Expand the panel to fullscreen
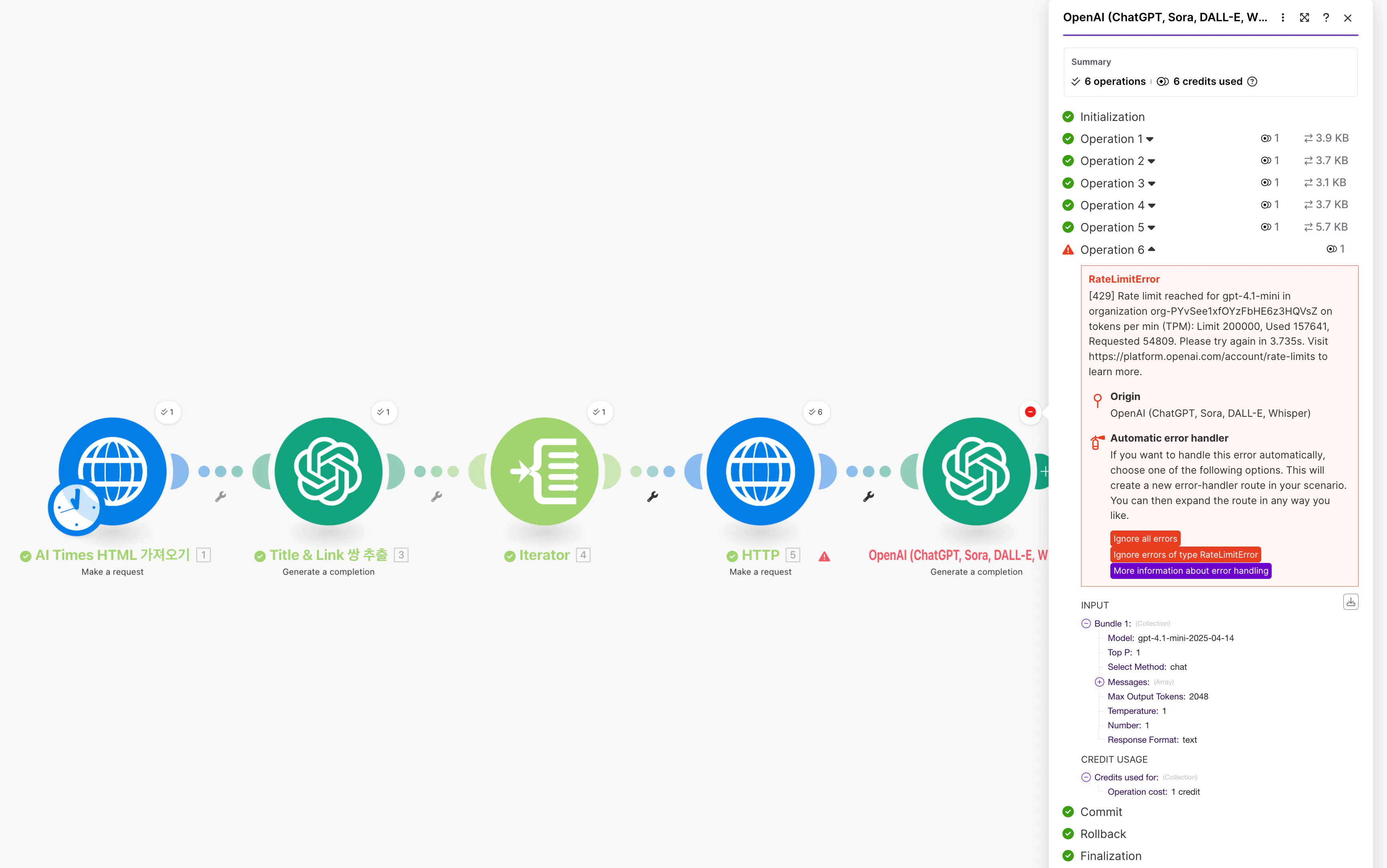 [x=1305, y=18]
